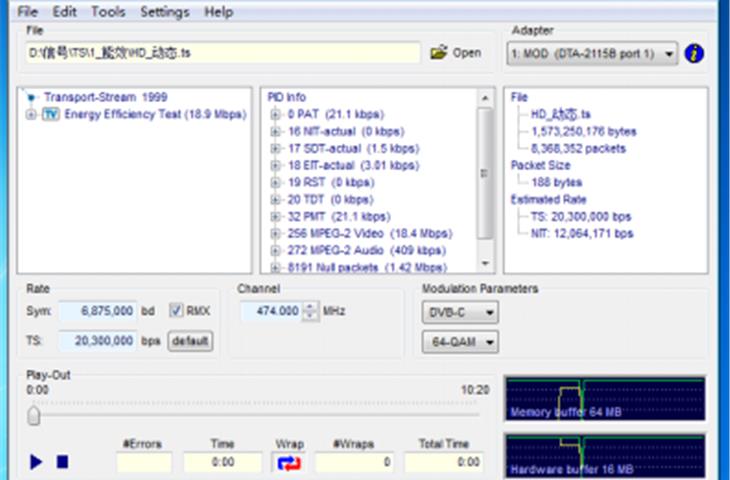The height and width of the screenshot is (480, 730).
Task: Click the PID Info scrollbar thumb
Action: click(x=485, y=173)
